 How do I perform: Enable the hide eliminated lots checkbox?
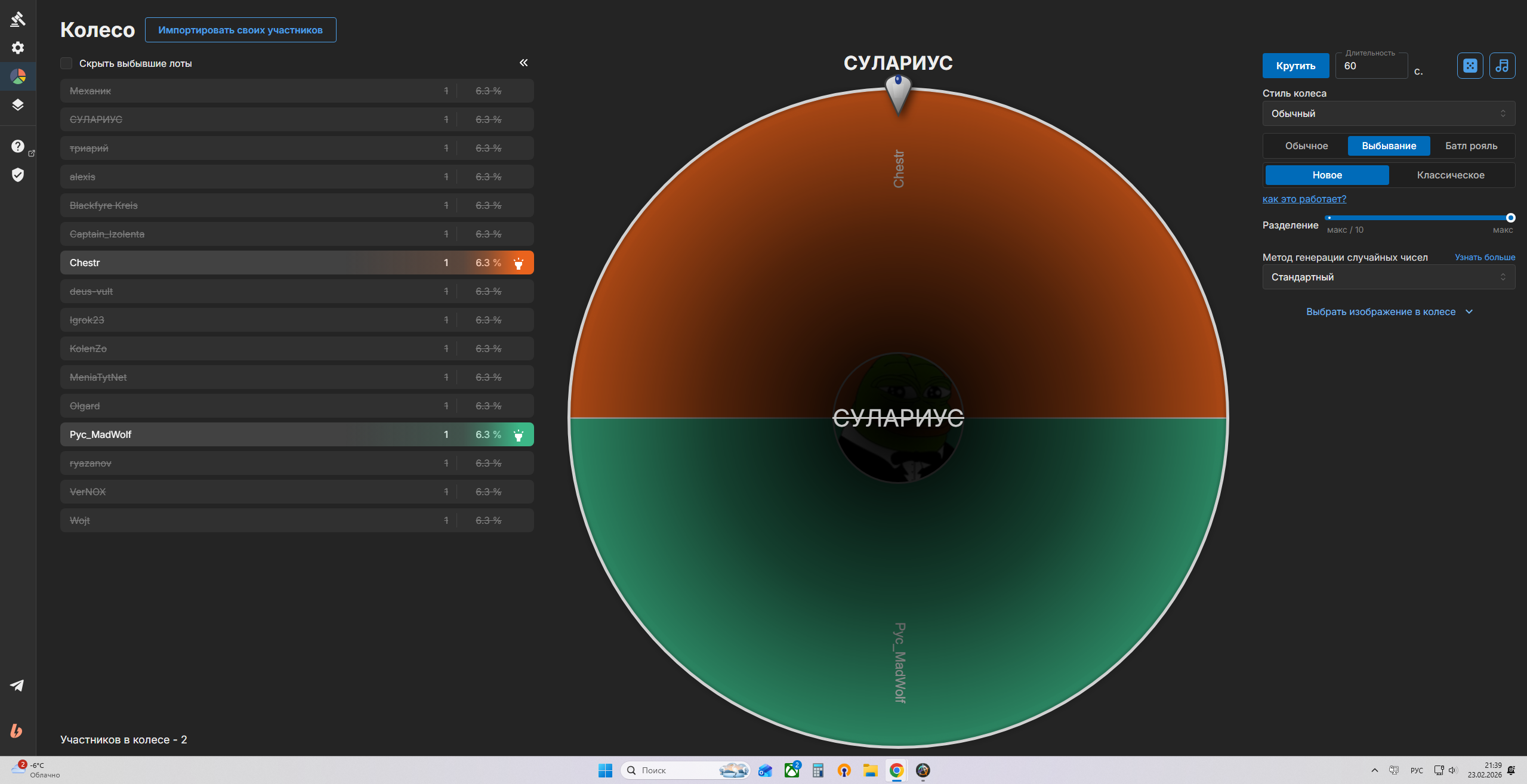click(66, 63)
